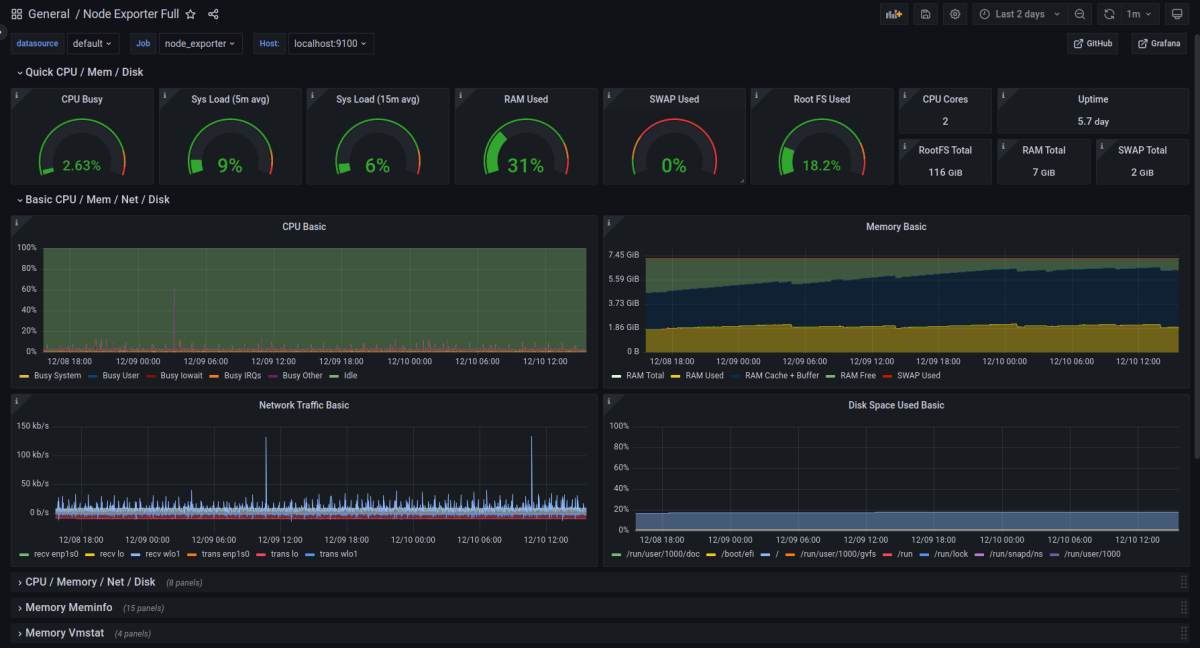Screen dimensions: 1200x648
Task: Open the Root FS Used info icon
Action: pos(757,95)
